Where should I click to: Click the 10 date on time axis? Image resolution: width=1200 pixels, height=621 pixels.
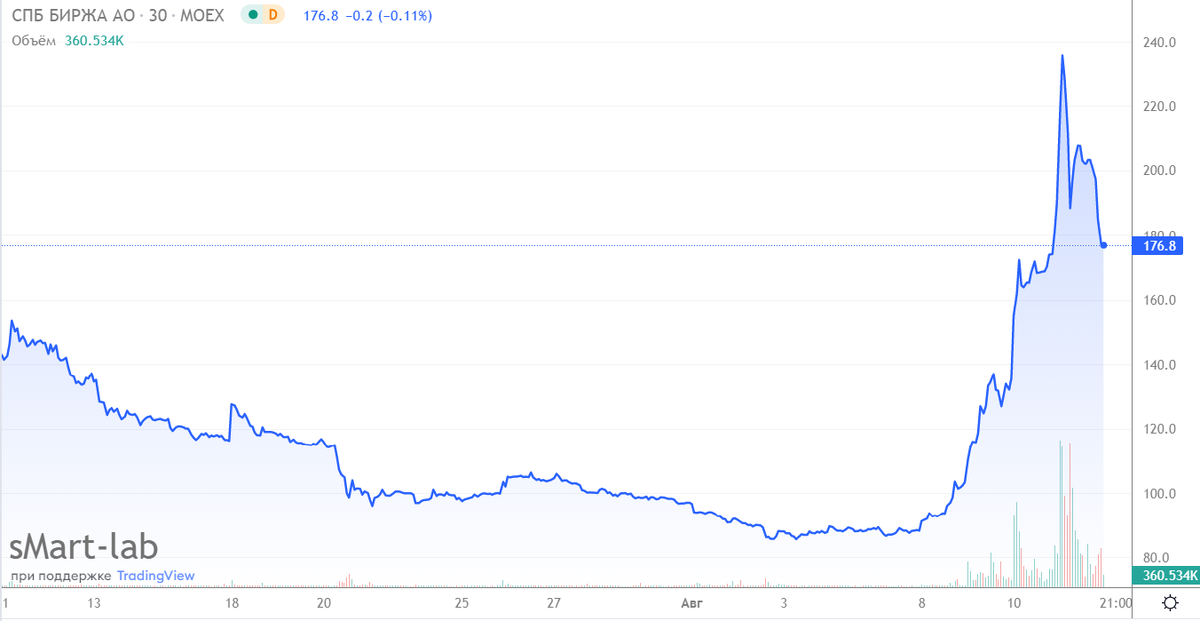(1014, 603)
